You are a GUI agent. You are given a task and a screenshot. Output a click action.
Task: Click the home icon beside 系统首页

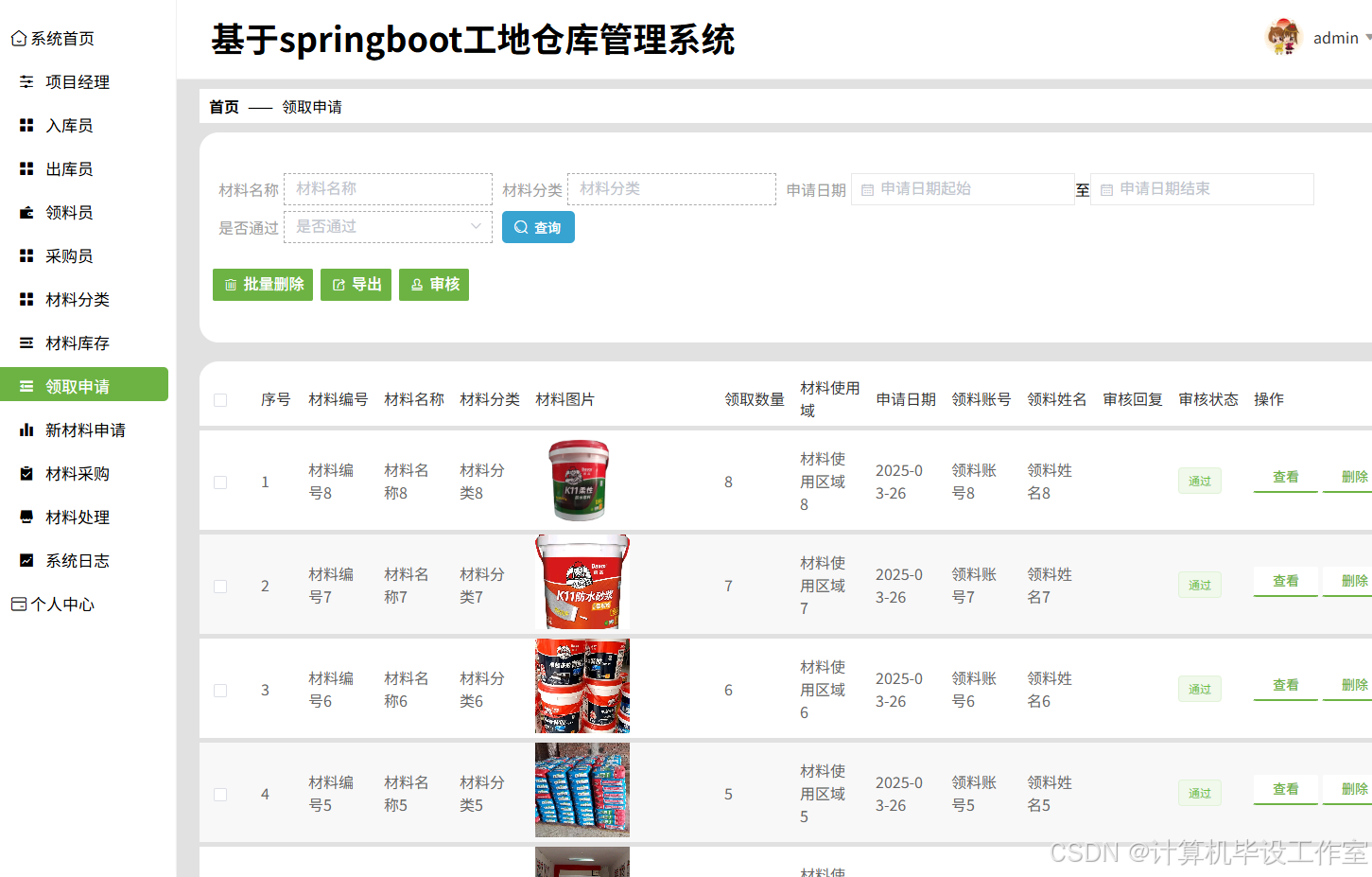(x=19, y=39)
